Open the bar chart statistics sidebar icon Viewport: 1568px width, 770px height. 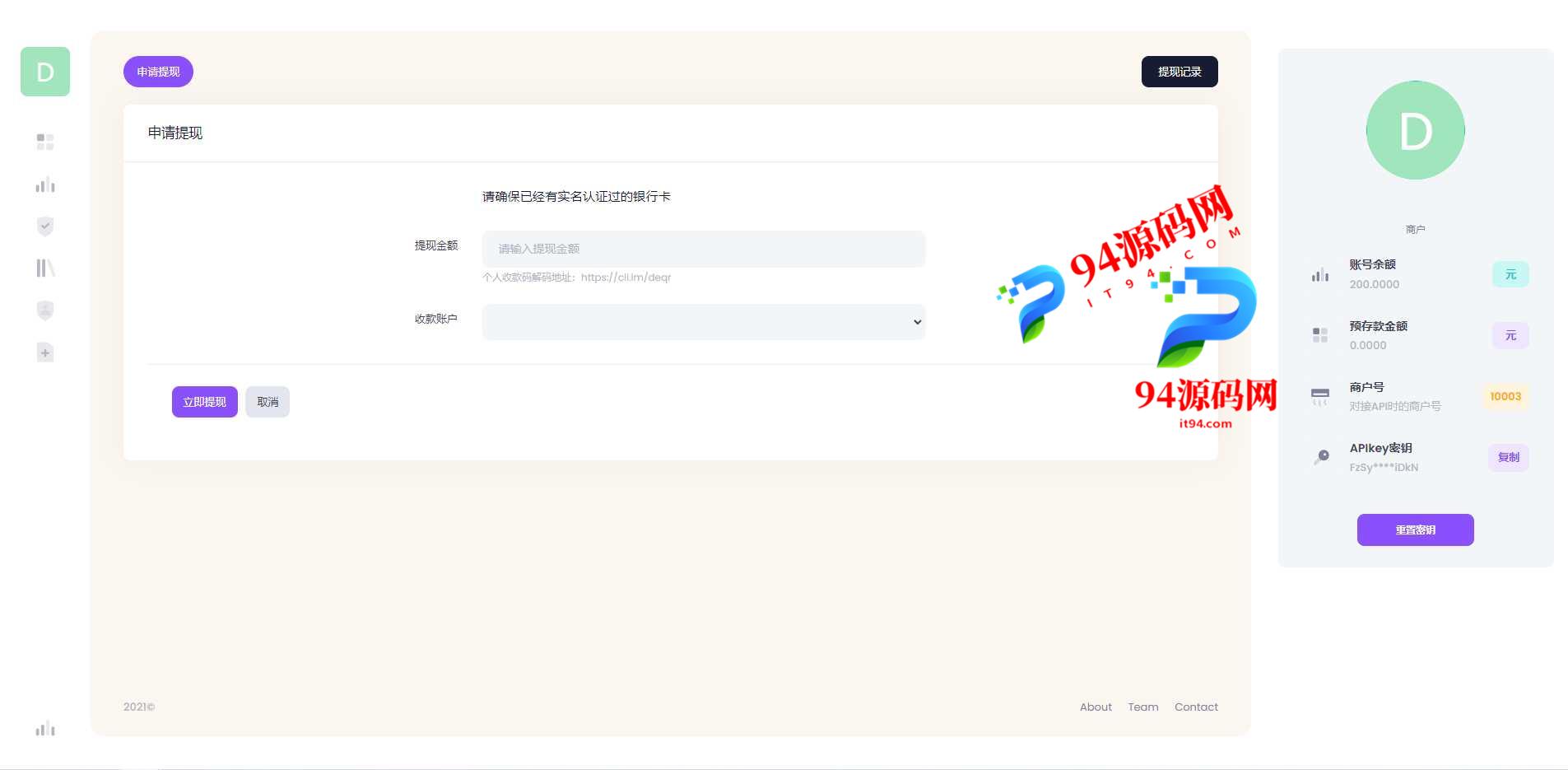[x=45, y=184]
